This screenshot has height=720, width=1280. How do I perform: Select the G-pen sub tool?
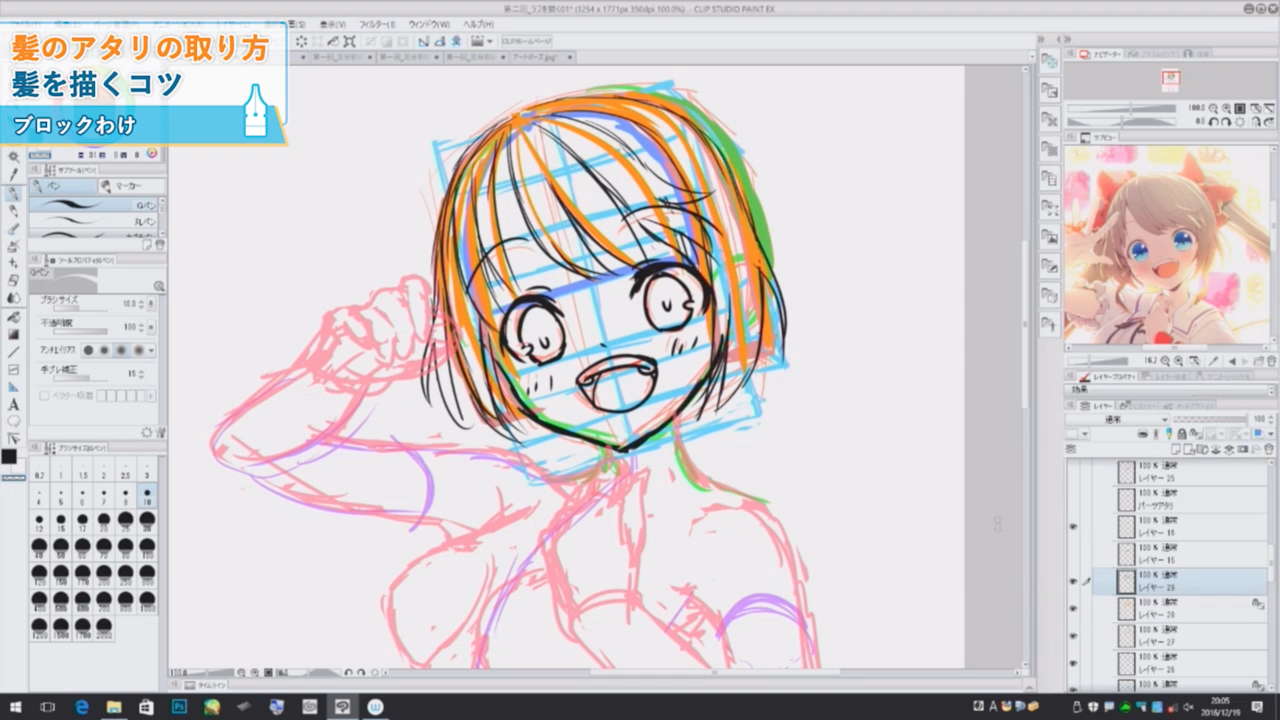pos(92,204)
